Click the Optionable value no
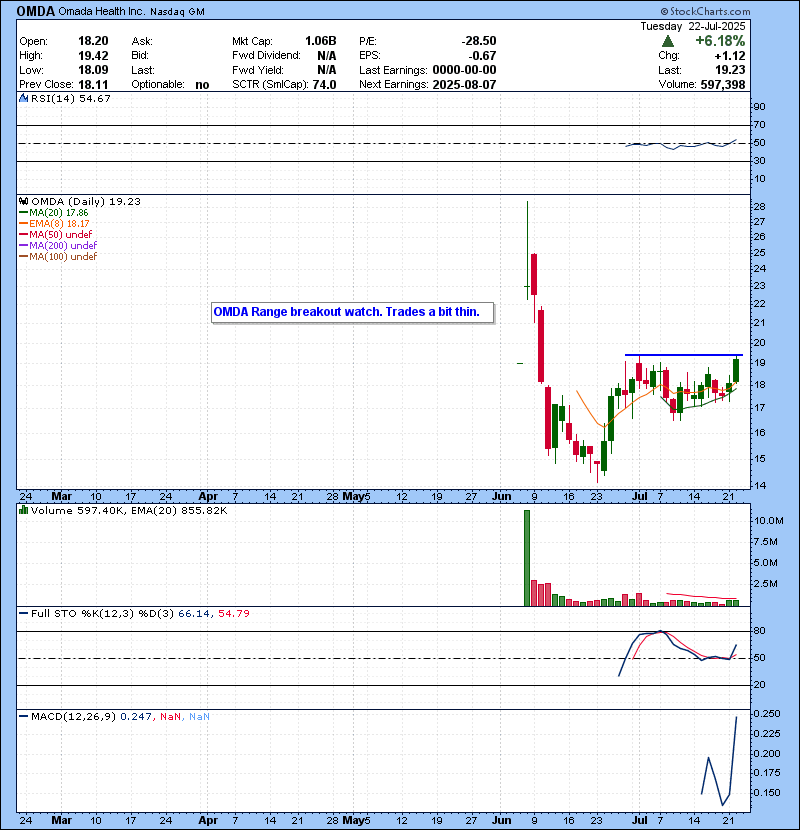 [202, 85]
